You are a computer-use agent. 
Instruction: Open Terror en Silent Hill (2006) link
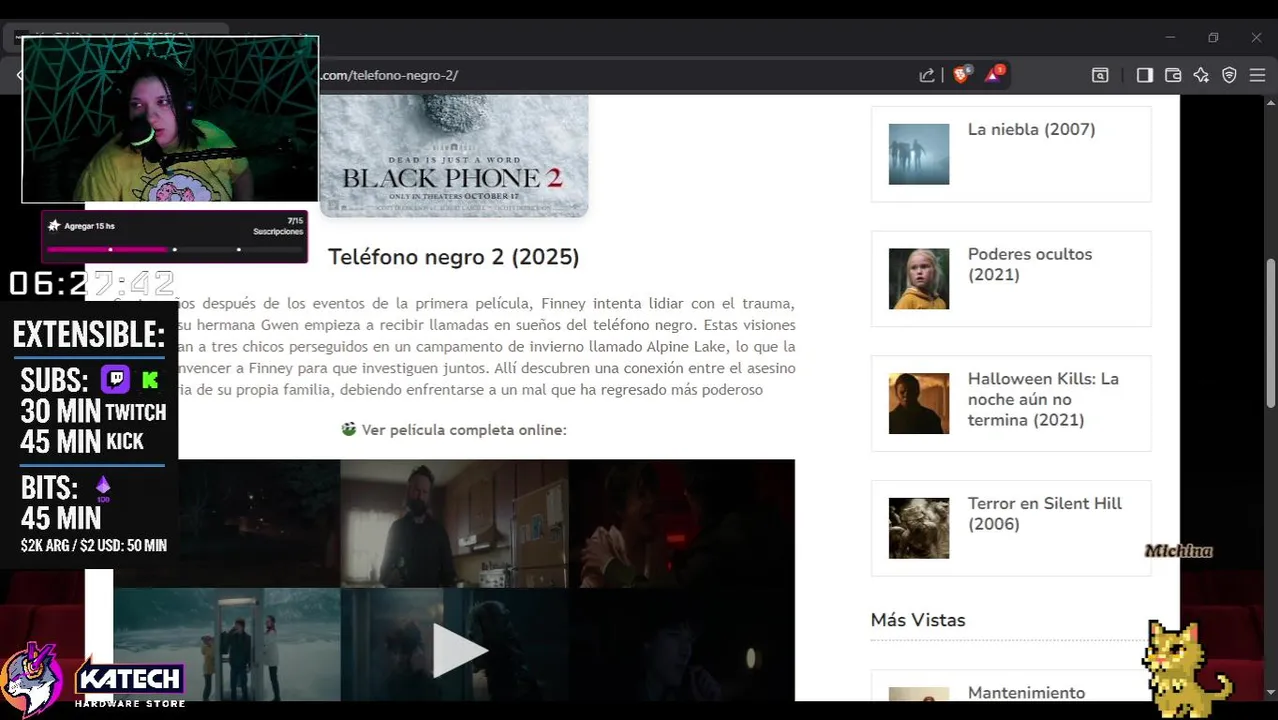click(1044, 513)
